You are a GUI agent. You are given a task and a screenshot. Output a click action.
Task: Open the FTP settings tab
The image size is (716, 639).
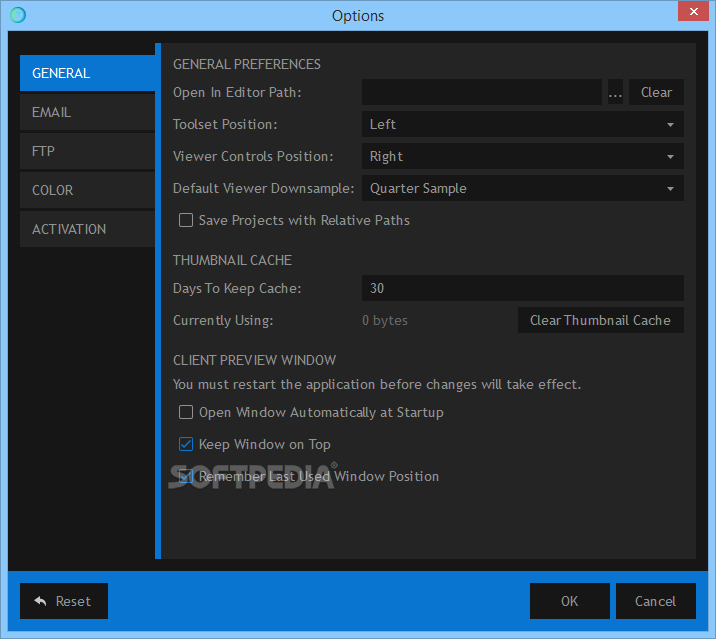pyautogui.click(x=87, y=151)
